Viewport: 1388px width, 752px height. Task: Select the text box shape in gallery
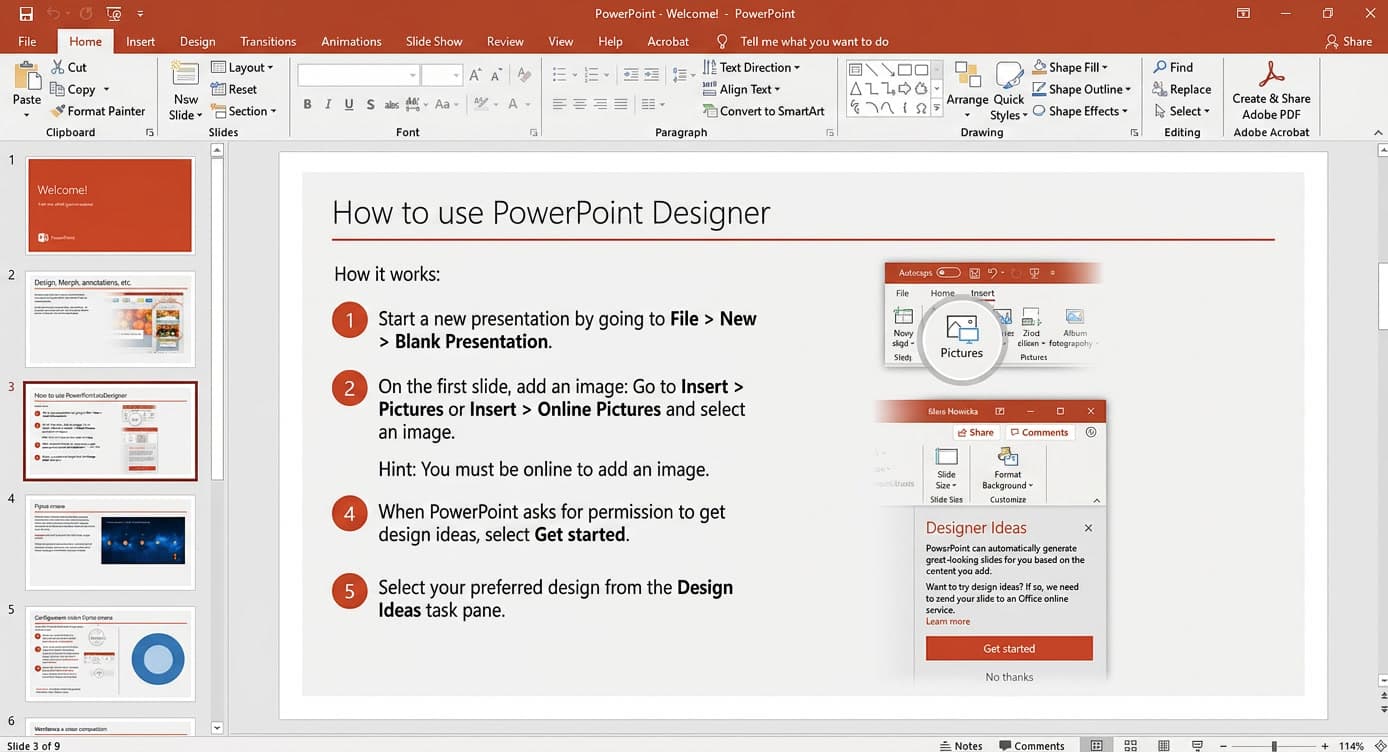coord(856,70)
